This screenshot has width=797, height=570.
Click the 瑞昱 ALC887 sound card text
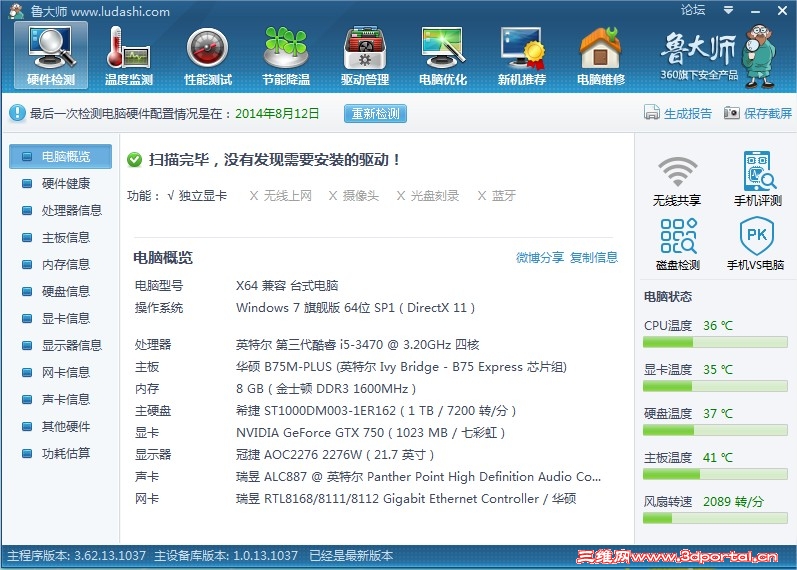(x=418, y=476)
